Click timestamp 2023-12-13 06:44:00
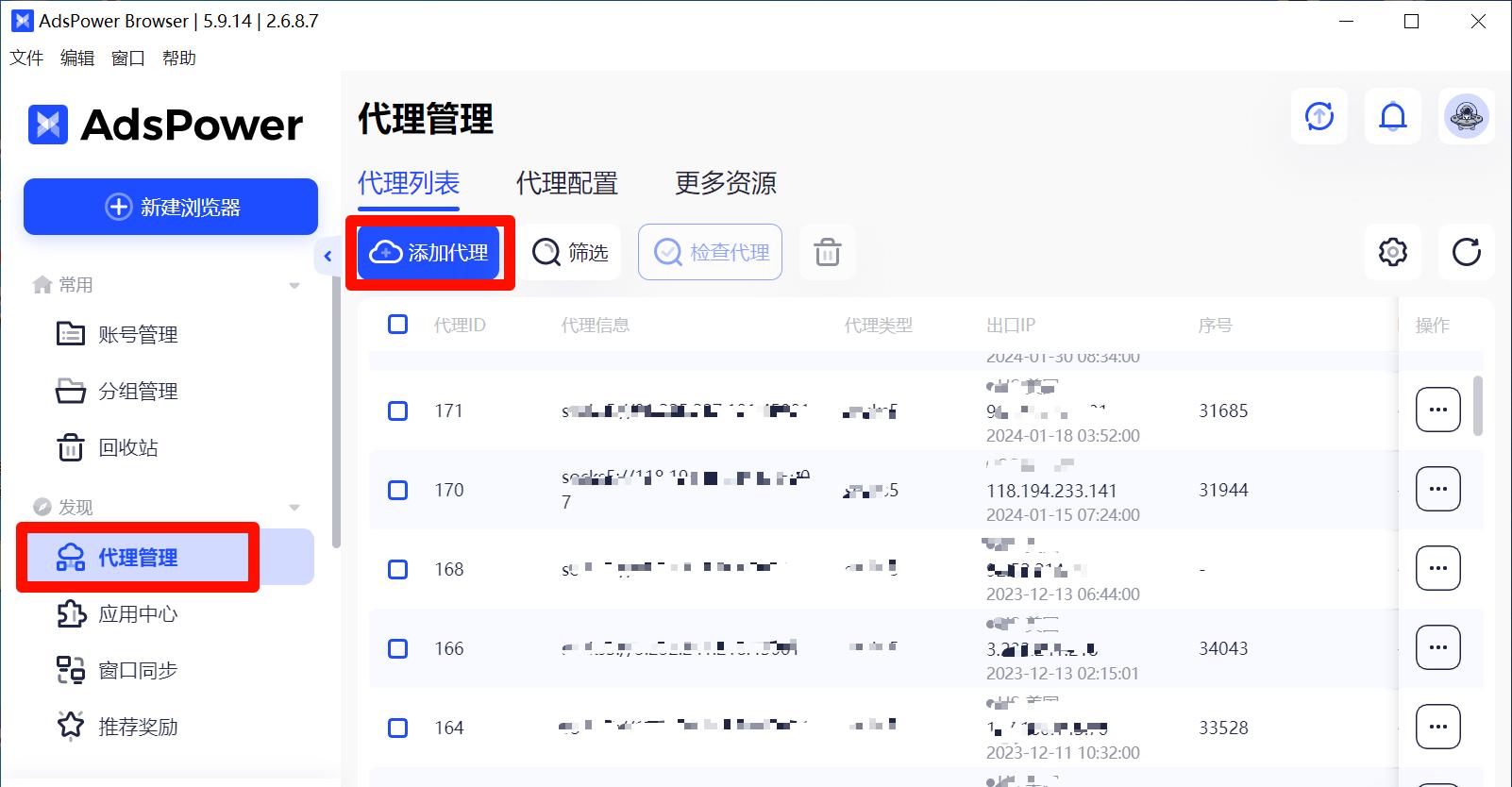The height and width of the screenshot is (787, 1512). pos(1063,594)
